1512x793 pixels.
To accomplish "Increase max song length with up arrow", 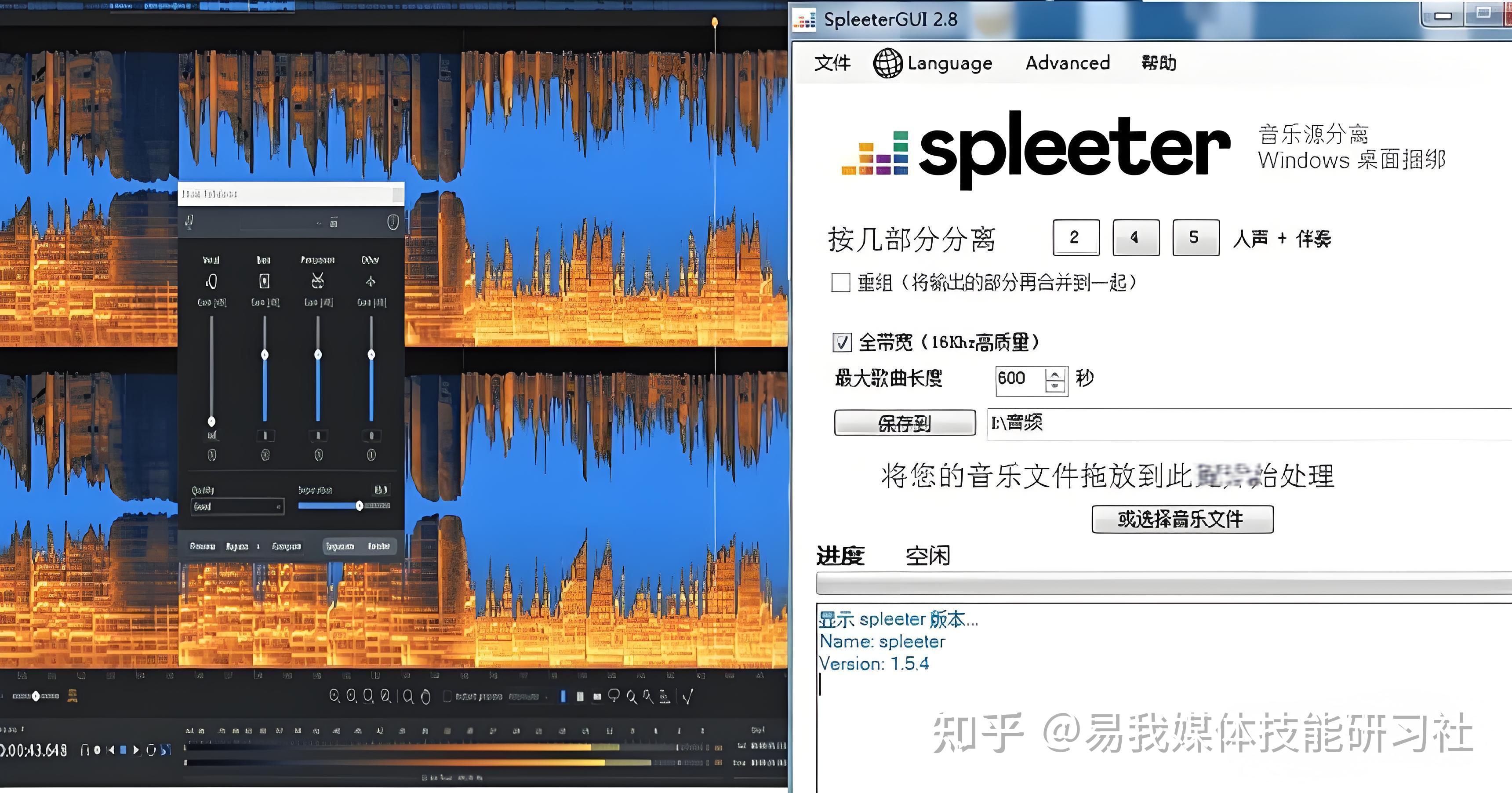I will pyautogui.click(x=1055, y=375).
